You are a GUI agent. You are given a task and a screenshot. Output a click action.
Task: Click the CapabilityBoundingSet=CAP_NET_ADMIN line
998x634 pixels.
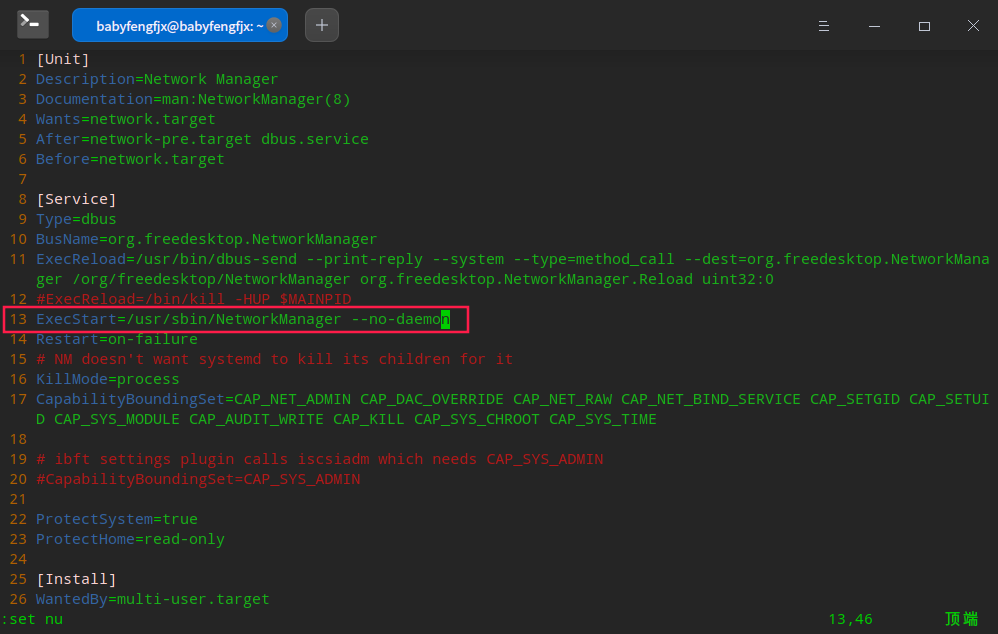click(x=512, y=399)
